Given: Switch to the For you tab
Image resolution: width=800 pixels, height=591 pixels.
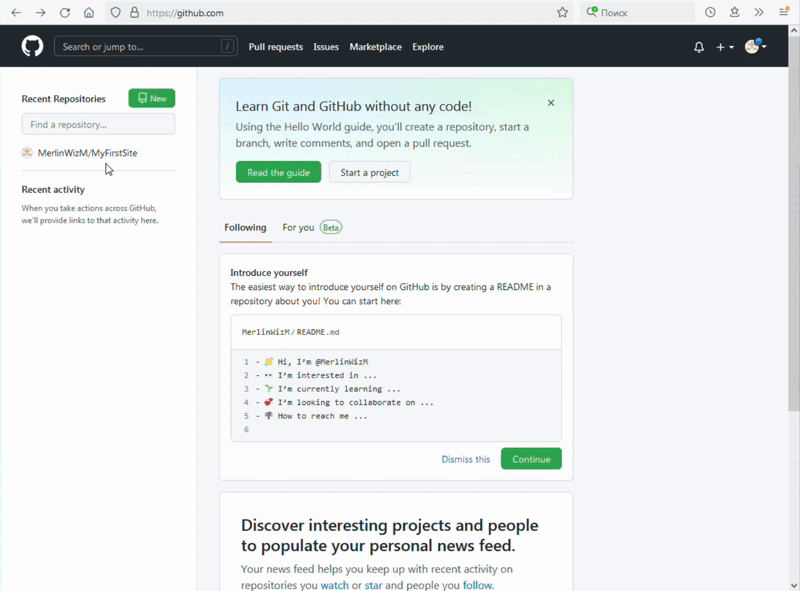Looking at the screenshot, I should point(298,228).
